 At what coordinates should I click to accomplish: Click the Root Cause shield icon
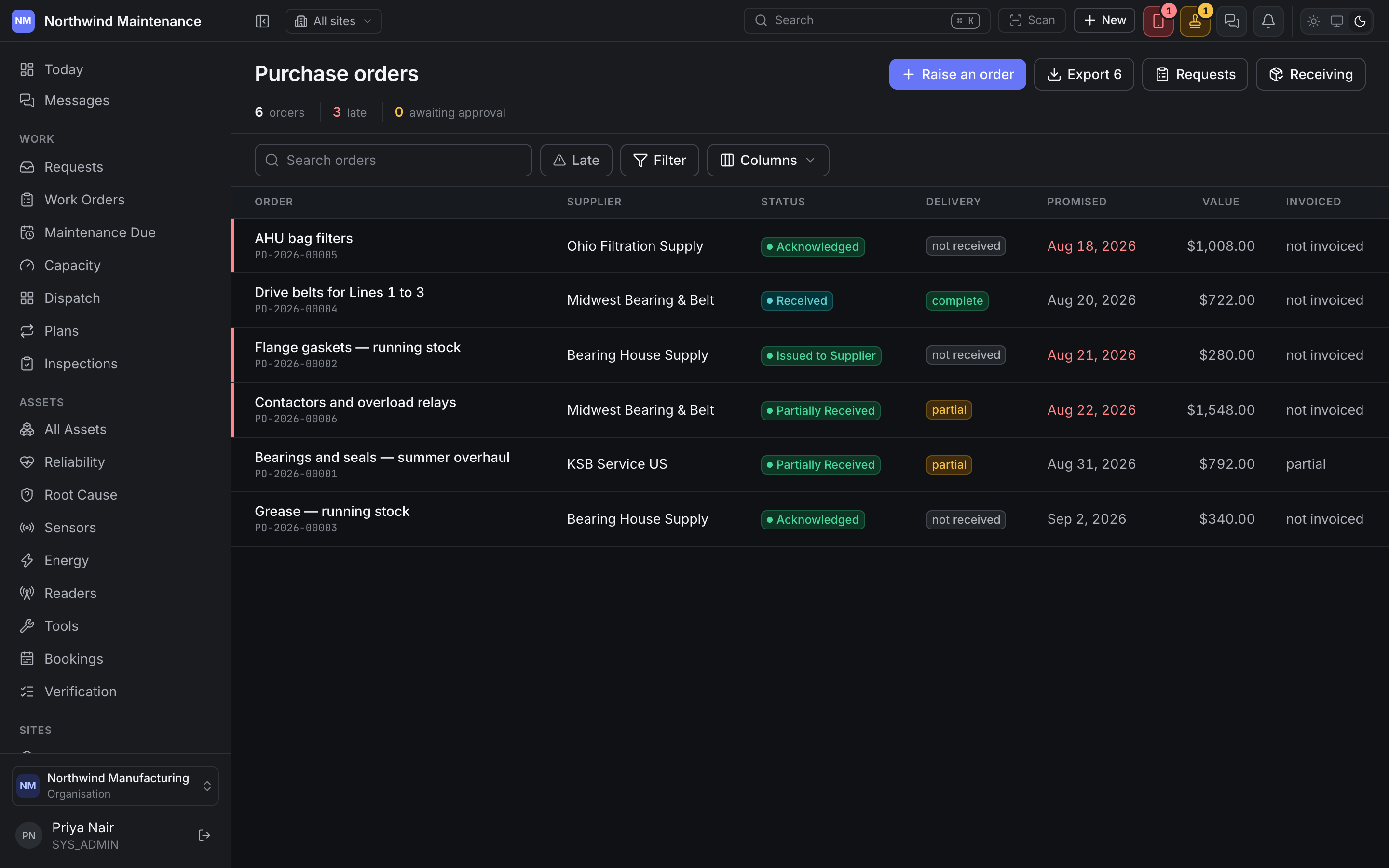click(x=27, y=495)
